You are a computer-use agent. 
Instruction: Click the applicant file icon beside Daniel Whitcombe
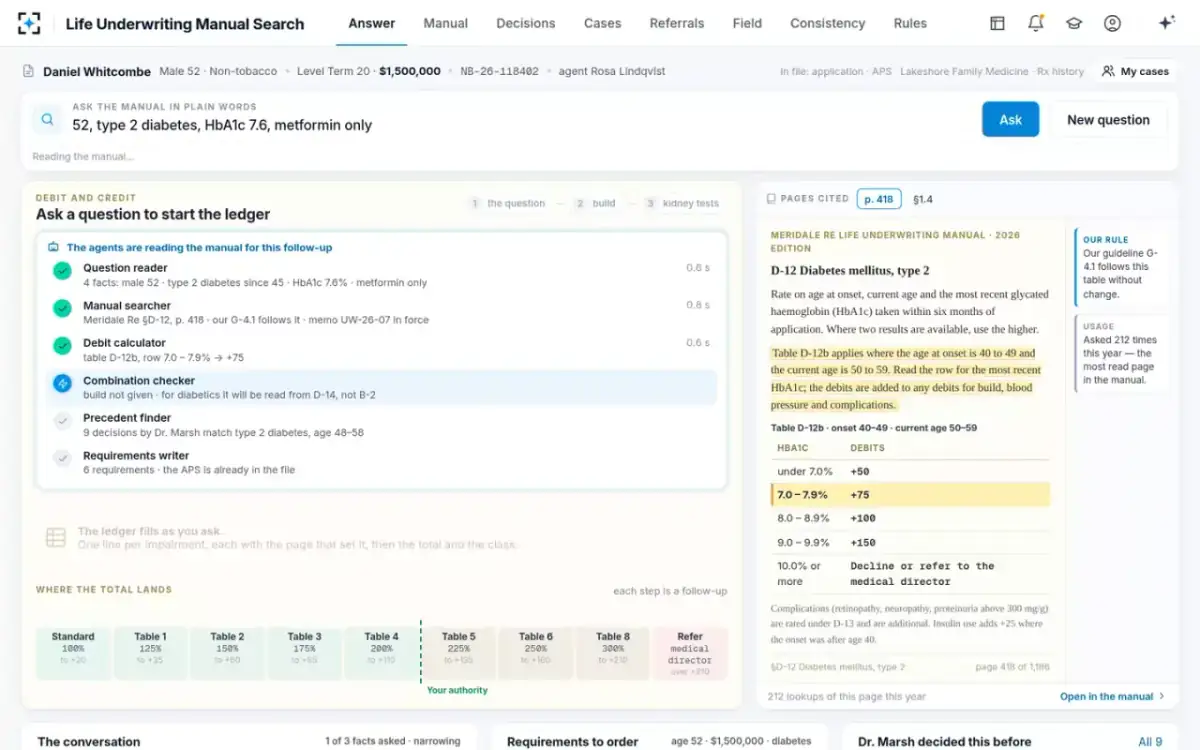pos(28,71)
